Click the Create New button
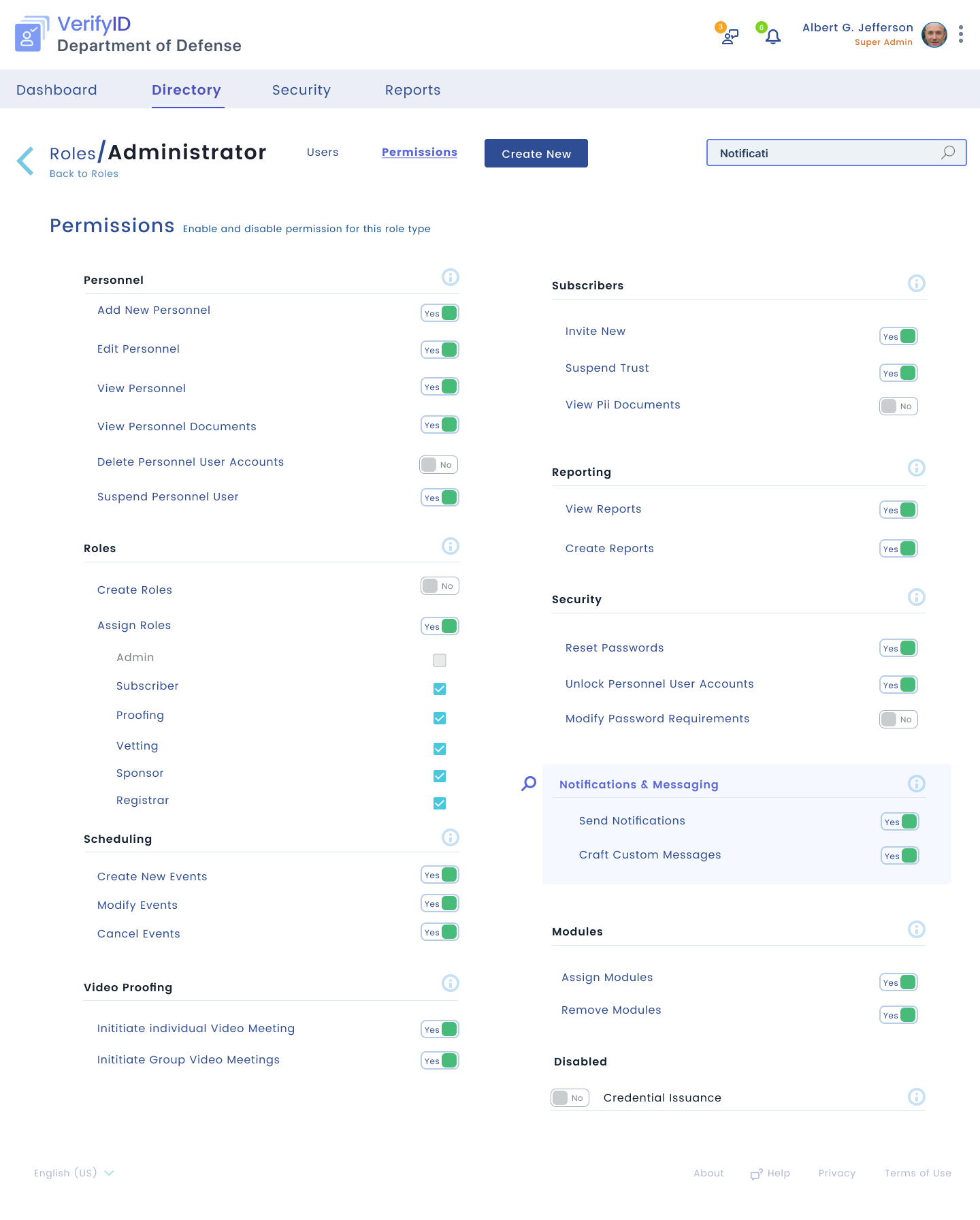 click(536, 153)
